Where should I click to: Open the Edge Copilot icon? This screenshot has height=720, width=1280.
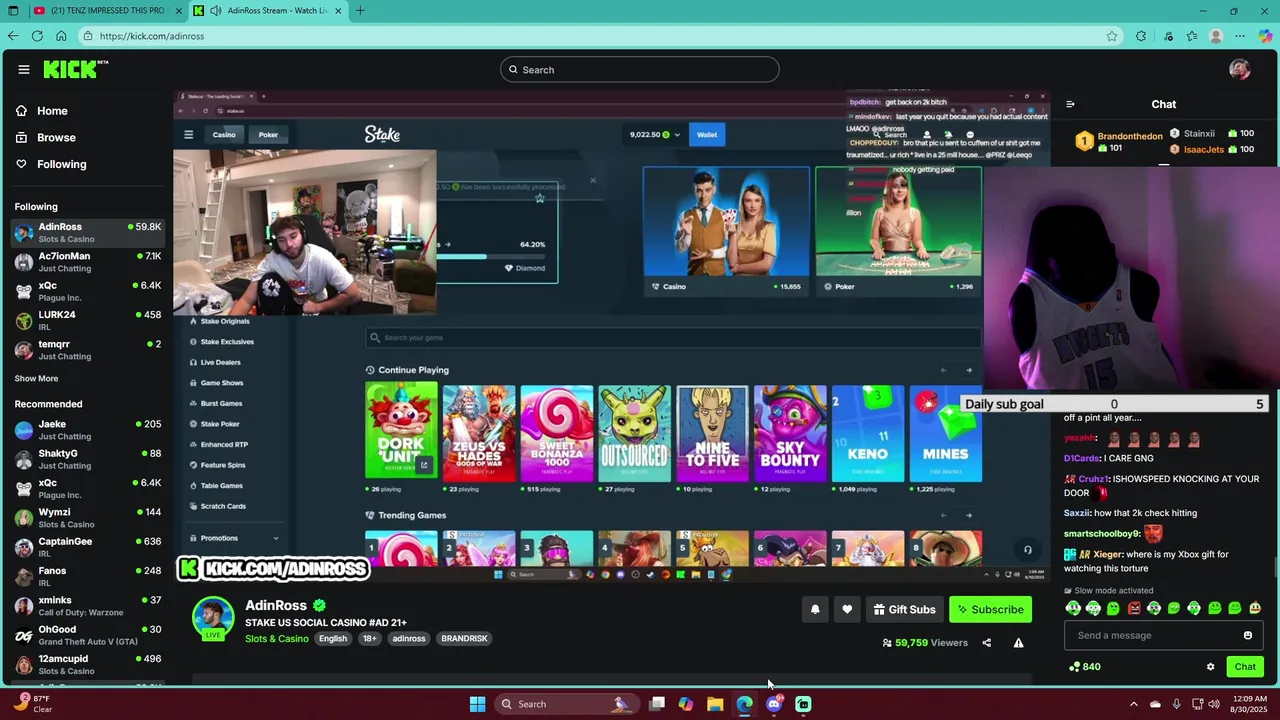[1265, 36]
